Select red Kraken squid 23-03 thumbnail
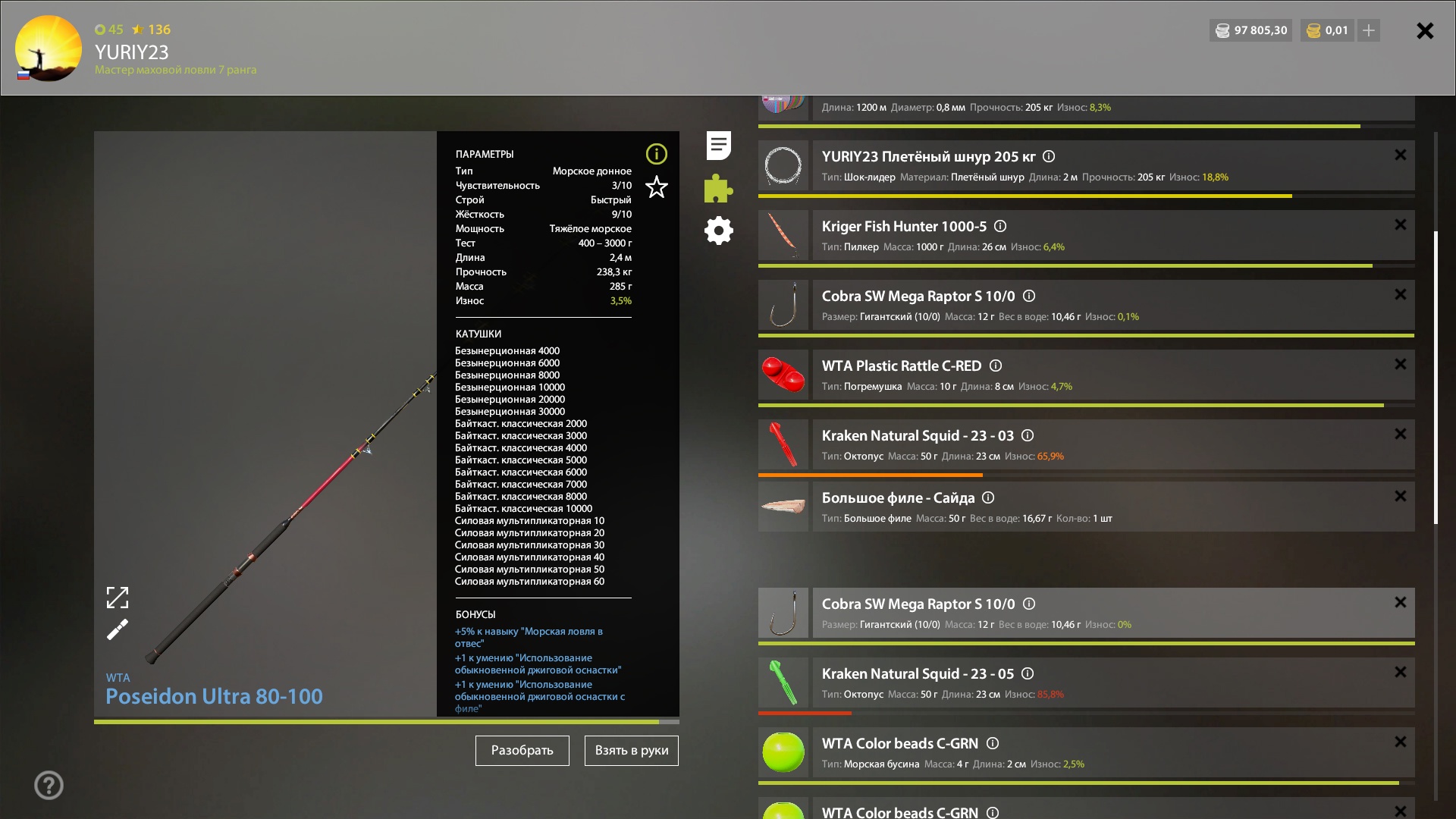This screenshot has width=1456, height=819. pyautogui.click(x=783, y=444)
